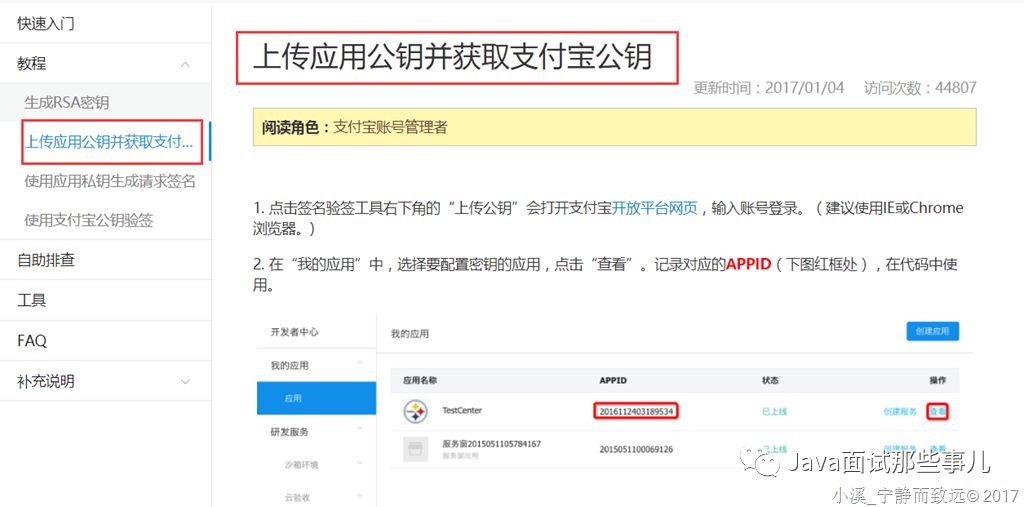1024x507 pixels.
Task: Select TestCenter application name
Action: 462,410
